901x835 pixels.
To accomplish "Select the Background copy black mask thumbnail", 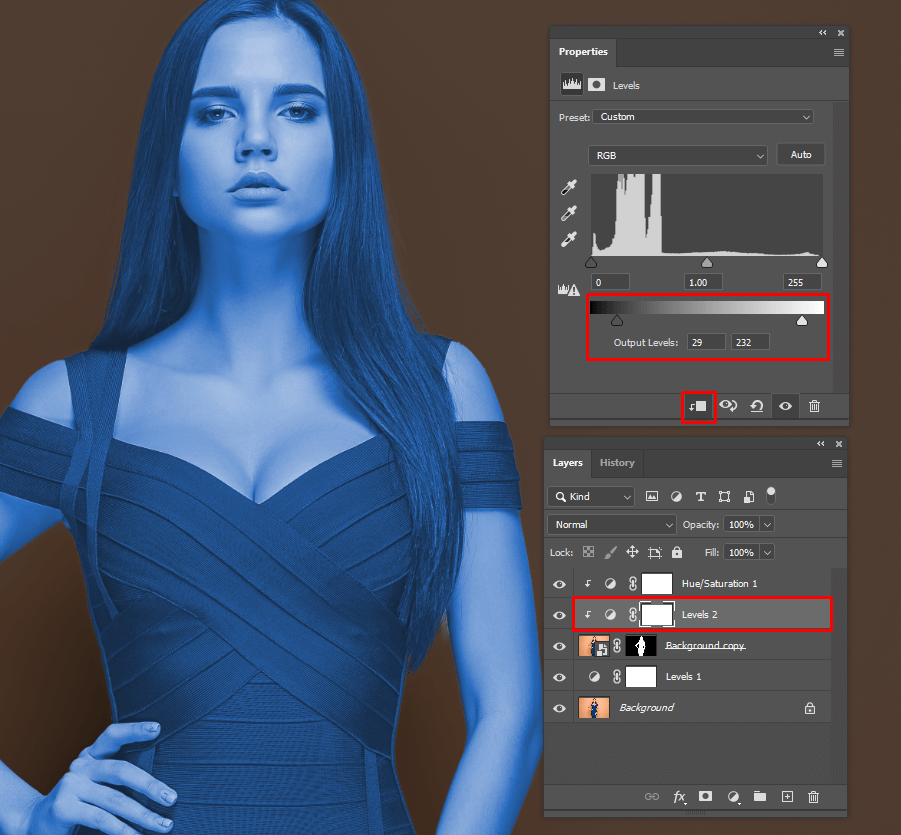I will (641, 646).
